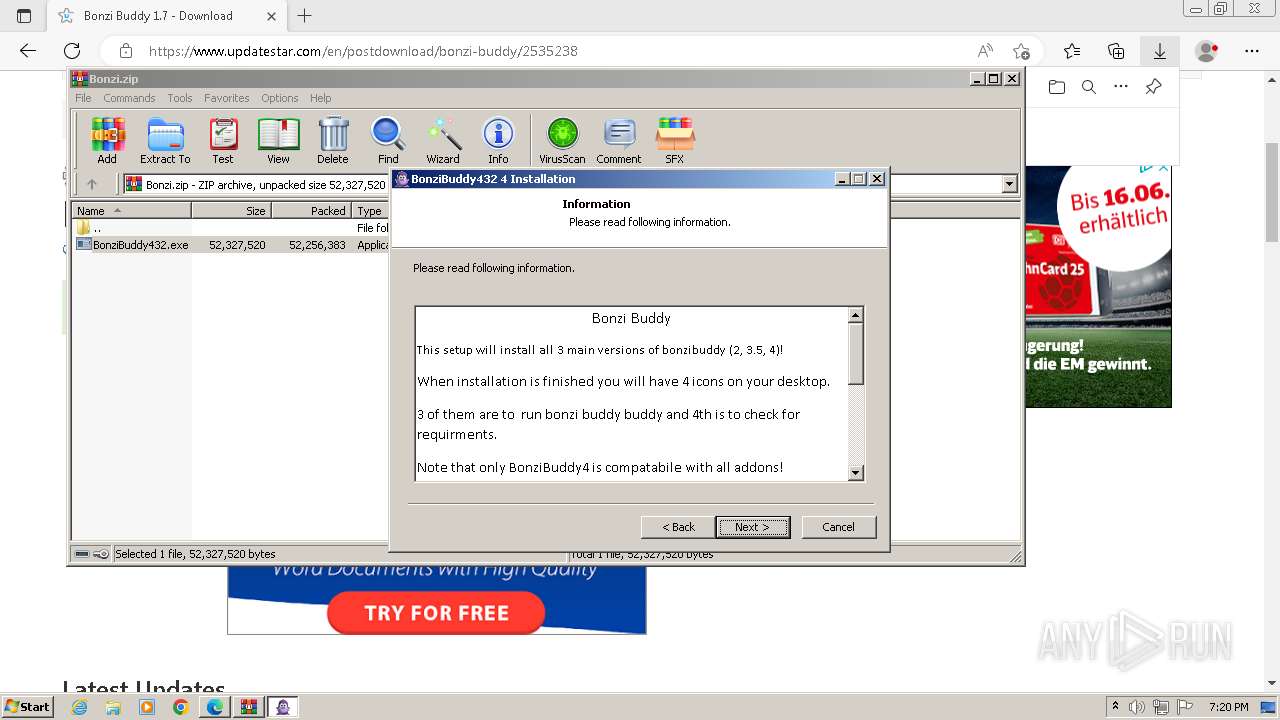This screenshot has width=1280, height=720.
Task: Open the View file tool
Action: [x=278, y=140]
